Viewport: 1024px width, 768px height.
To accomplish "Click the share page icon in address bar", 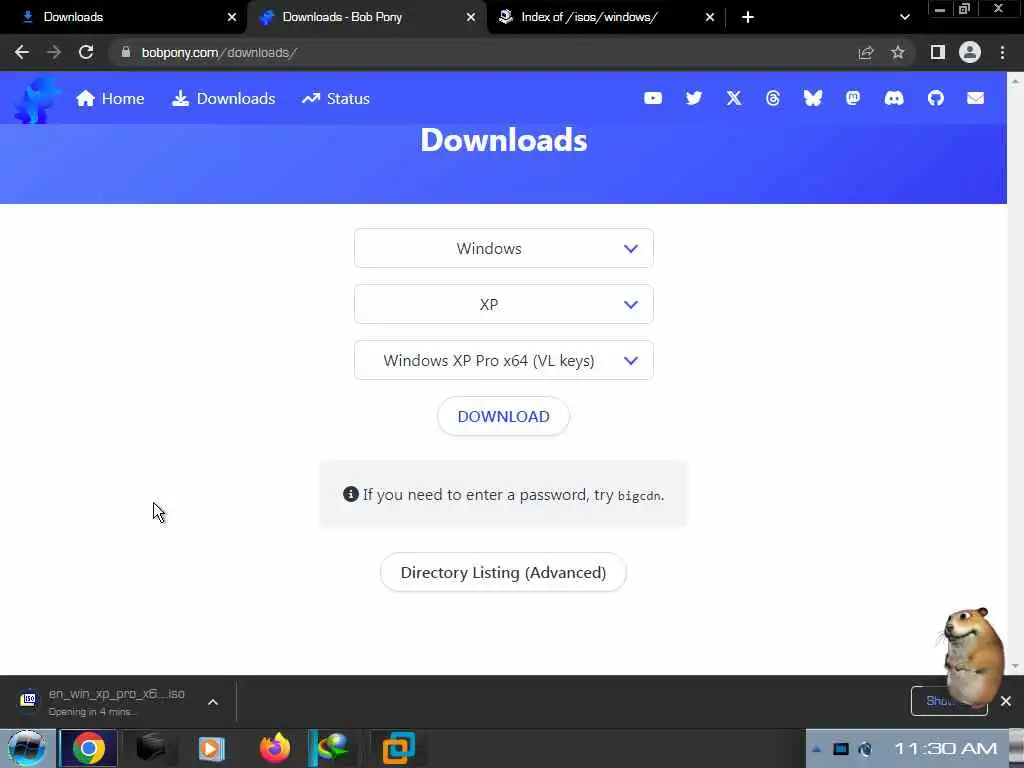I will pos(866,52).
